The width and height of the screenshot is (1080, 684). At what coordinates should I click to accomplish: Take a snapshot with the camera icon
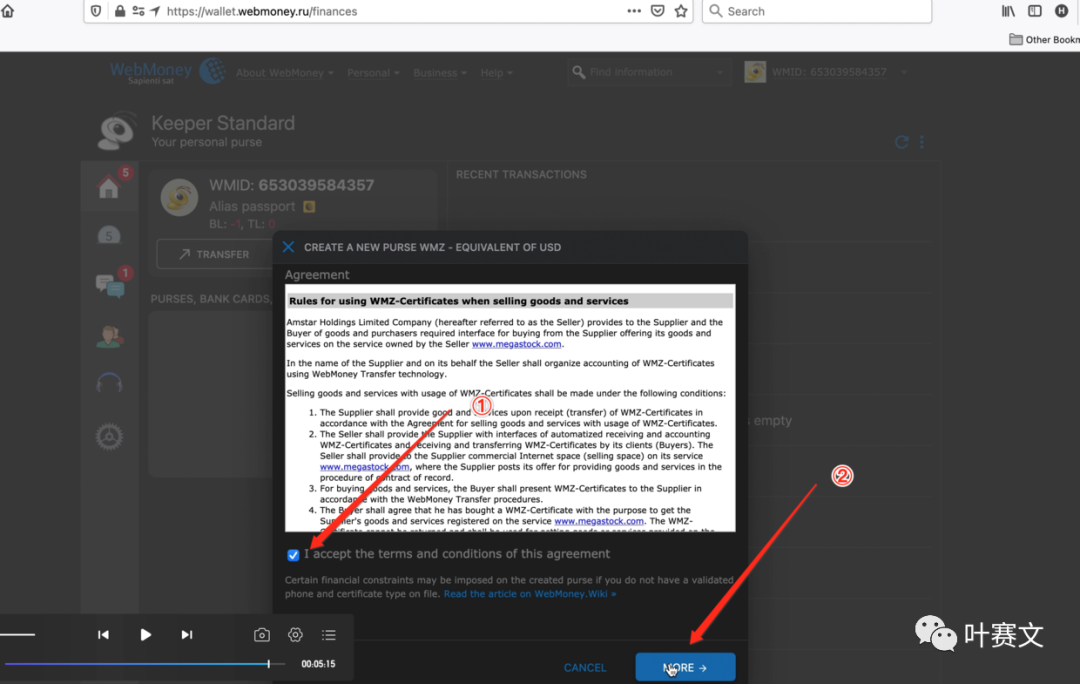(x=262, y=635)
